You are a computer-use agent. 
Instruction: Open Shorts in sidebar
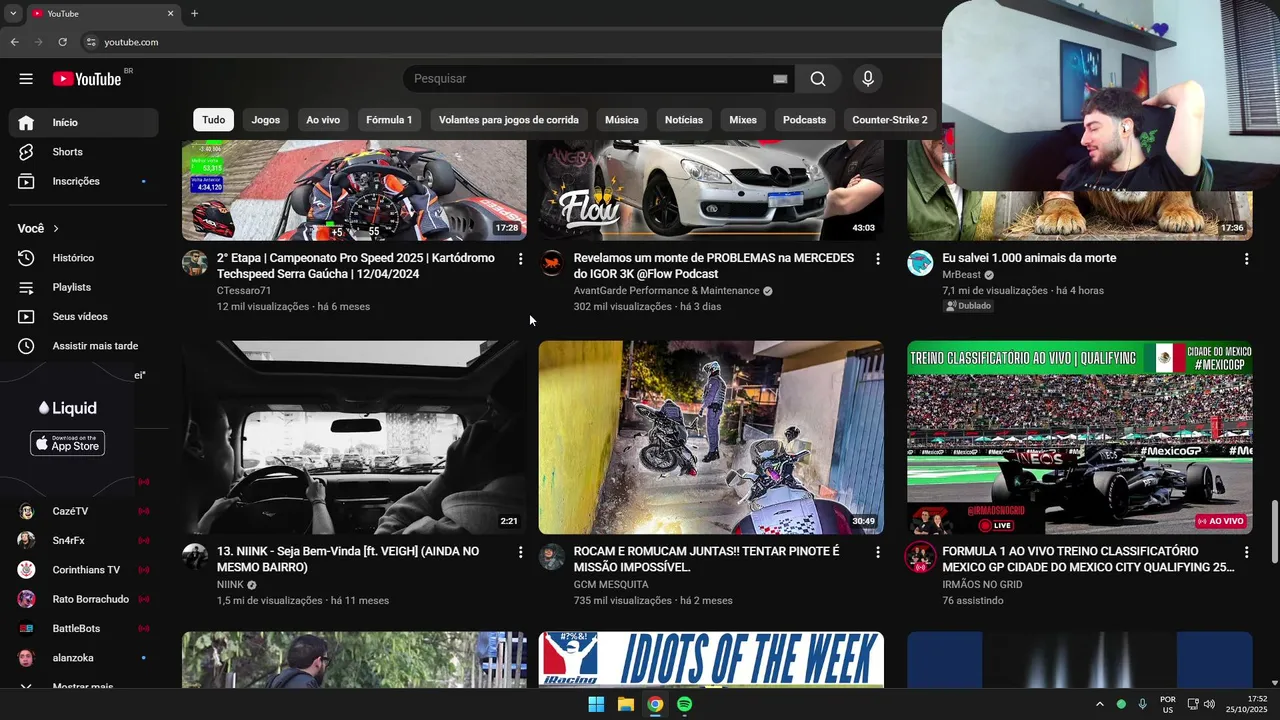[83, 152]
